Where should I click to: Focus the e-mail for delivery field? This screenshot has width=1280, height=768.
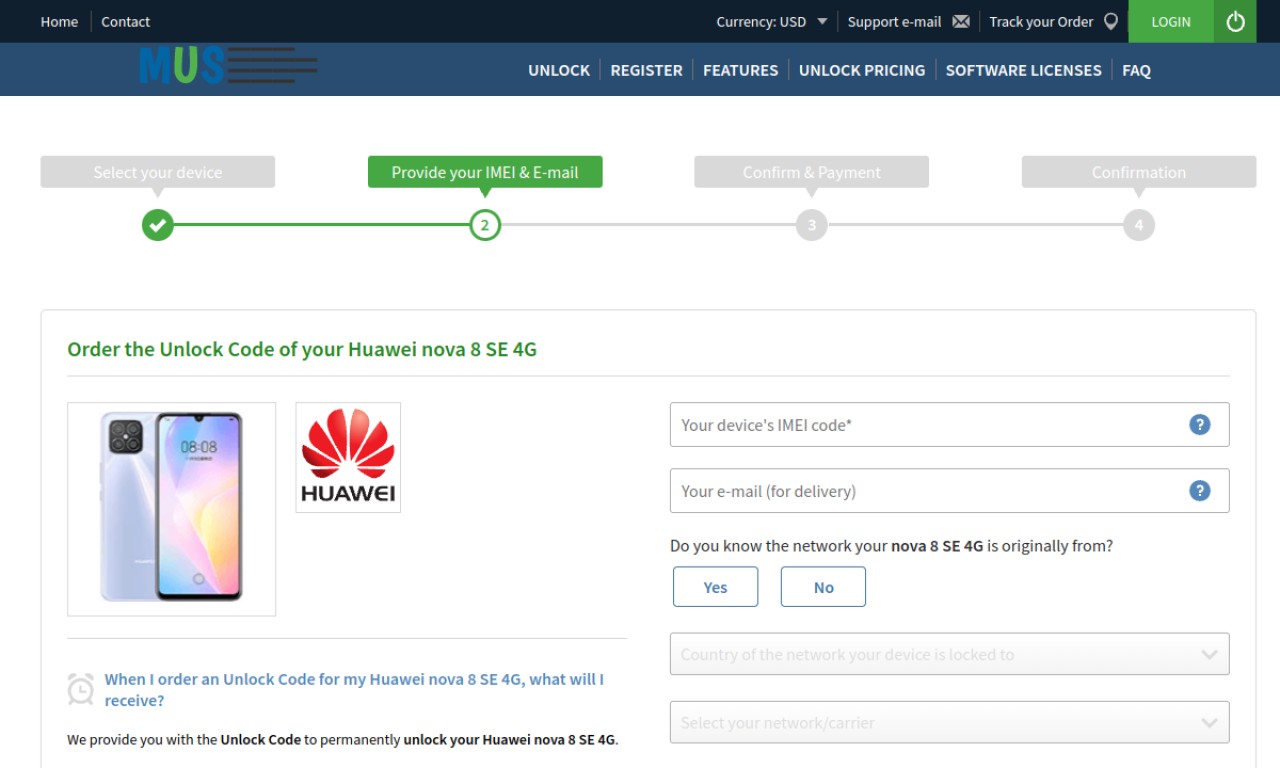[x=950, y=490]
